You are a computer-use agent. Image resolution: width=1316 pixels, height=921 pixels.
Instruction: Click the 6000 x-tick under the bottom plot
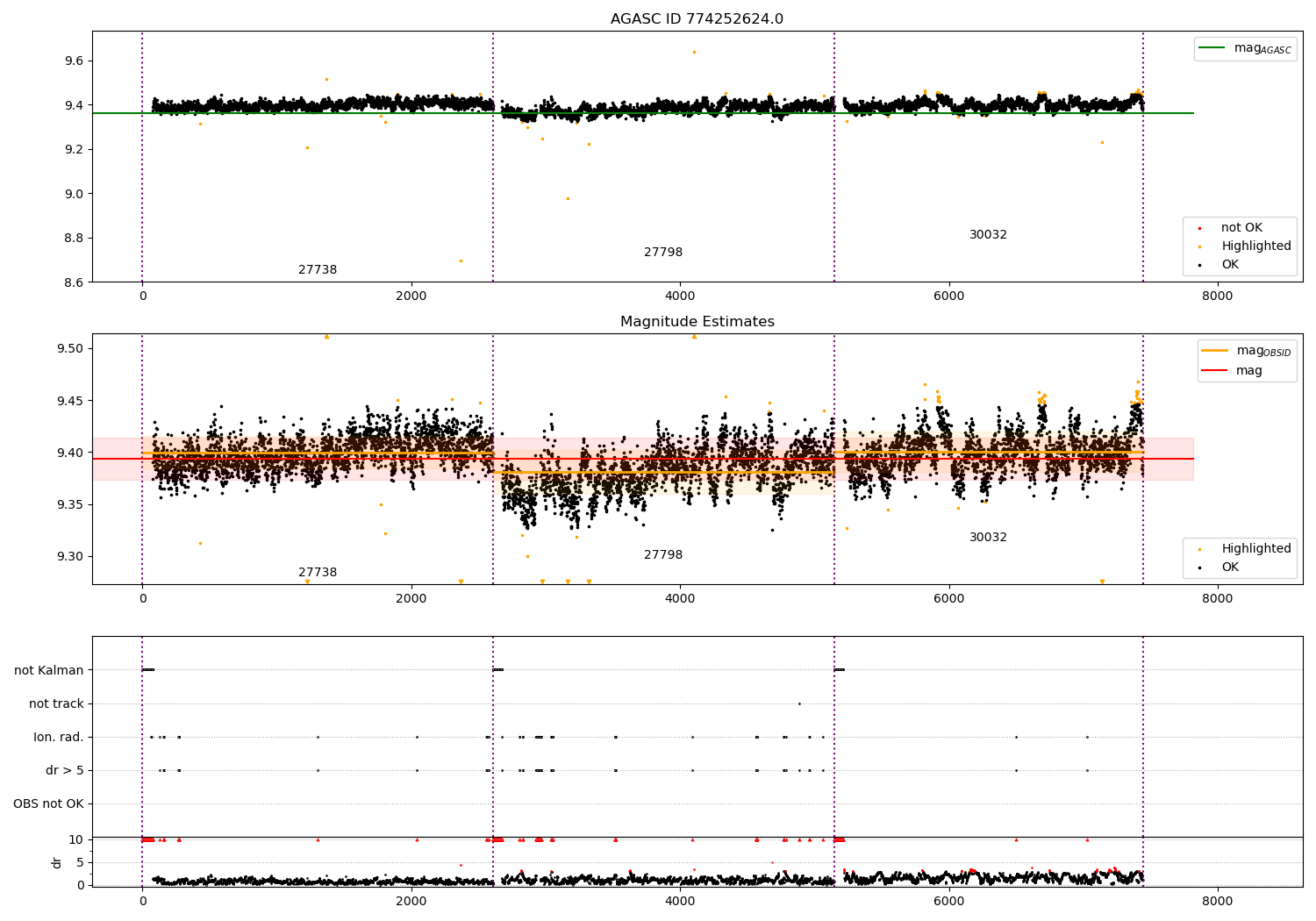pos(948,902)
